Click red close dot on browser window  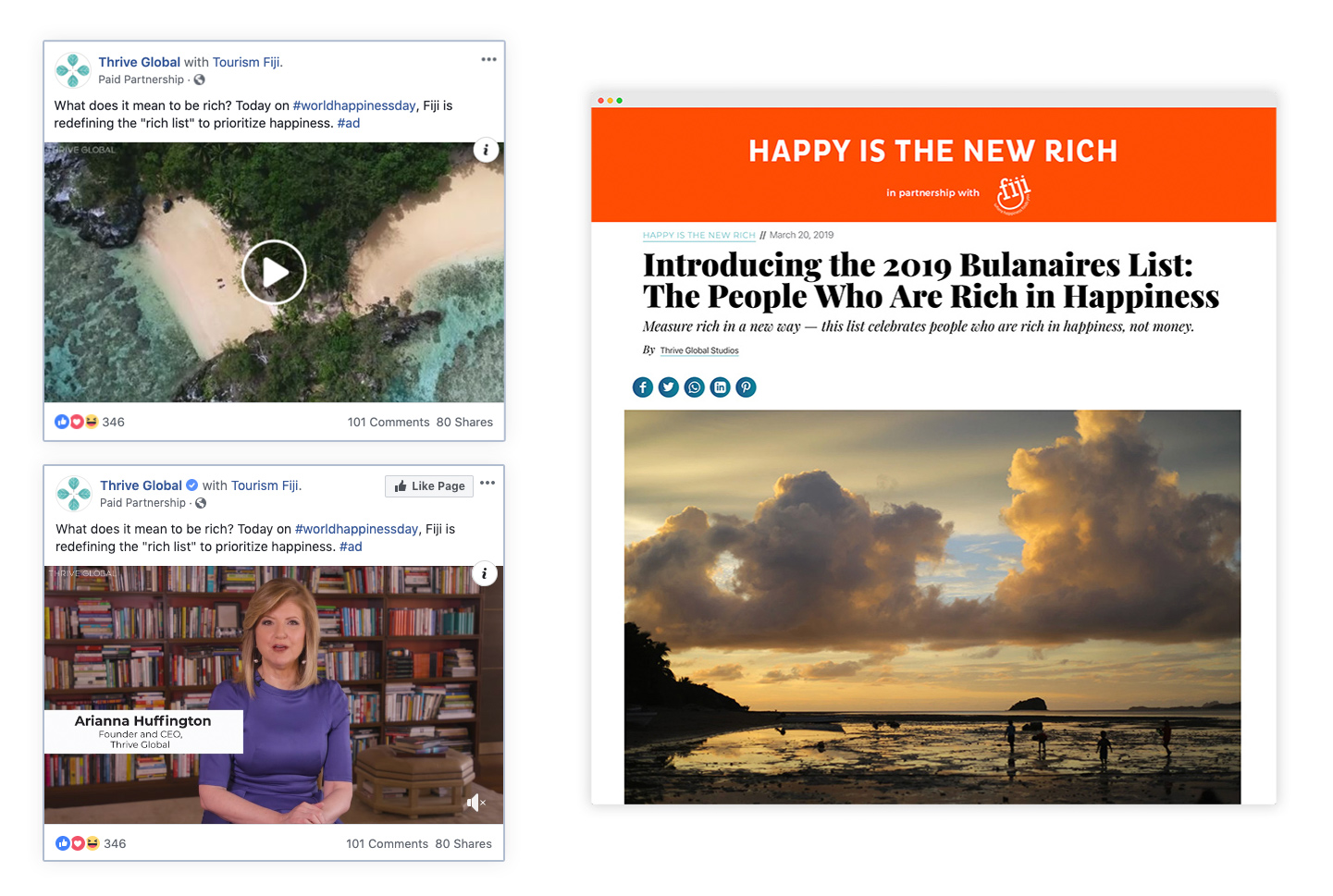coord(600,100)
